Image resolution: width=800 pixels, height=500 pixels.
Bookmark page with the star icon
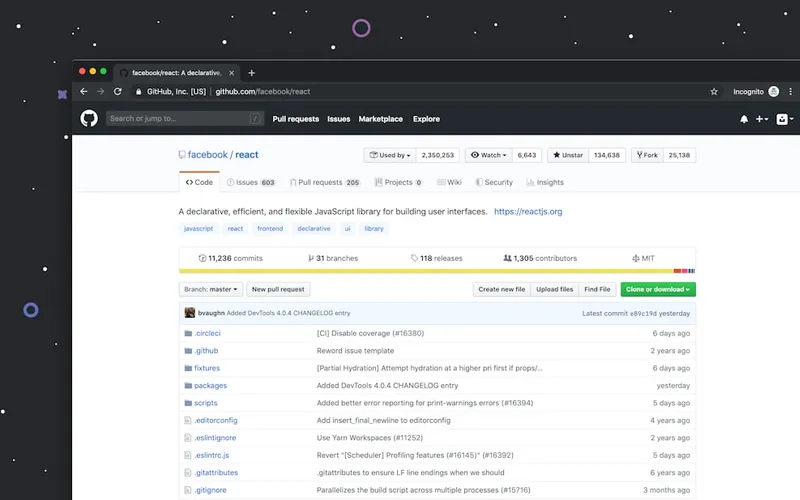[714, 92]
